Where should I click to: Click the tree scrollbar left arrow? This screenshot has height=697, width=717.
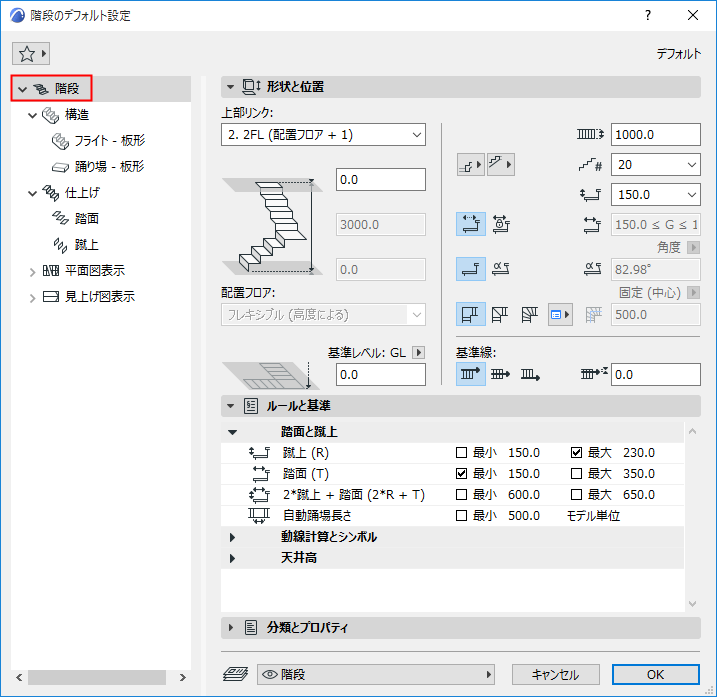pyautogui.click(x=19, y=677)
